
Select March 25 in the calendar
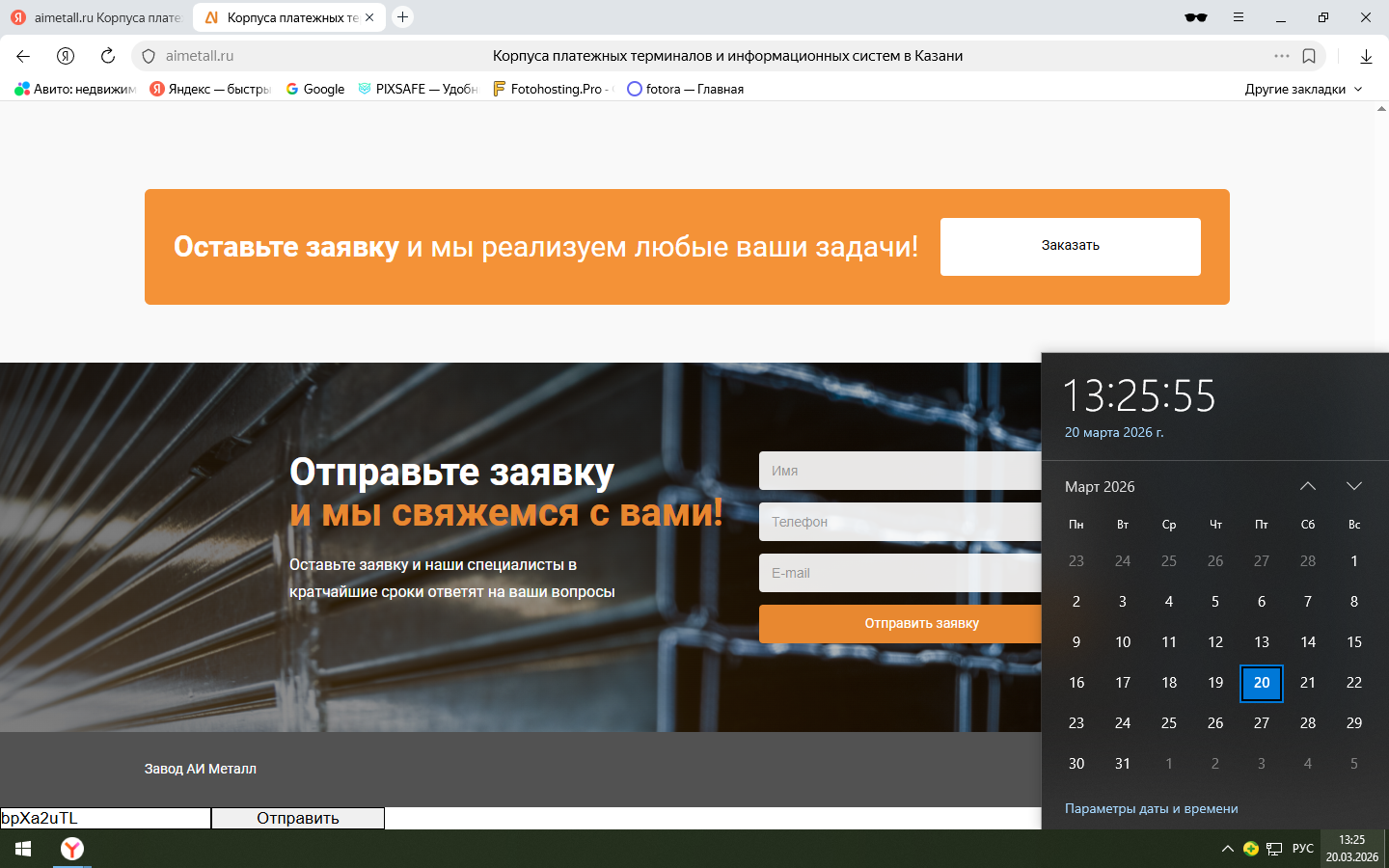1169,722
